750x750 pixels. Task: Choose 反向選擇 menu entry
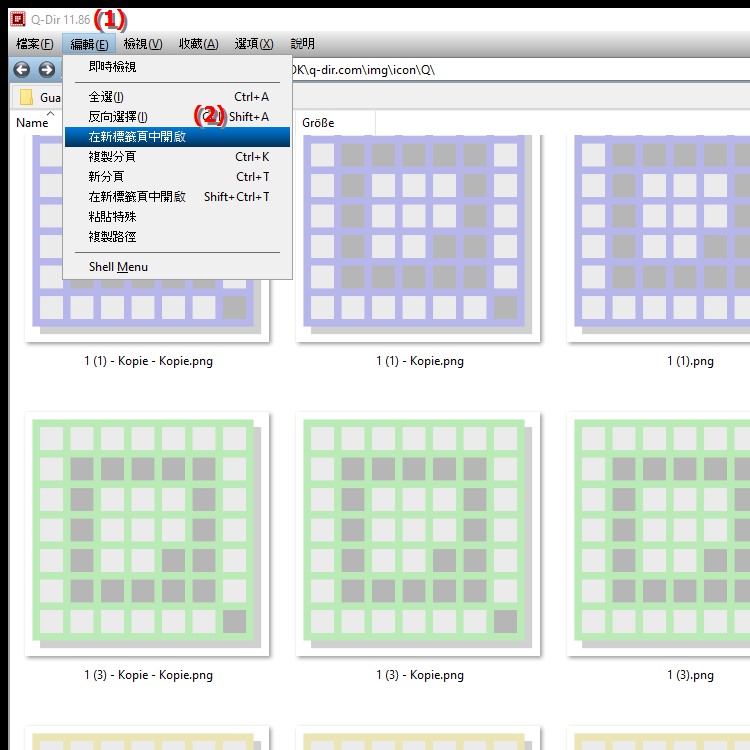[177, 117]
